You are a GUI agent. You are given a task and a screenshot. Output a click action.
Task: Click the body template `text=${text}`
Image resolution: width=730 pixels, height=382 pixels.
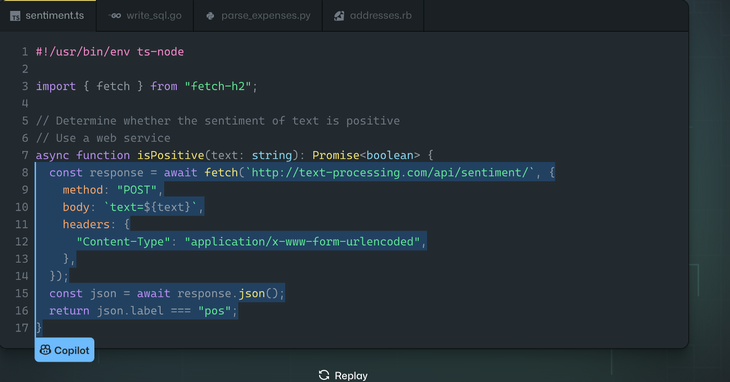pos(150,207)
